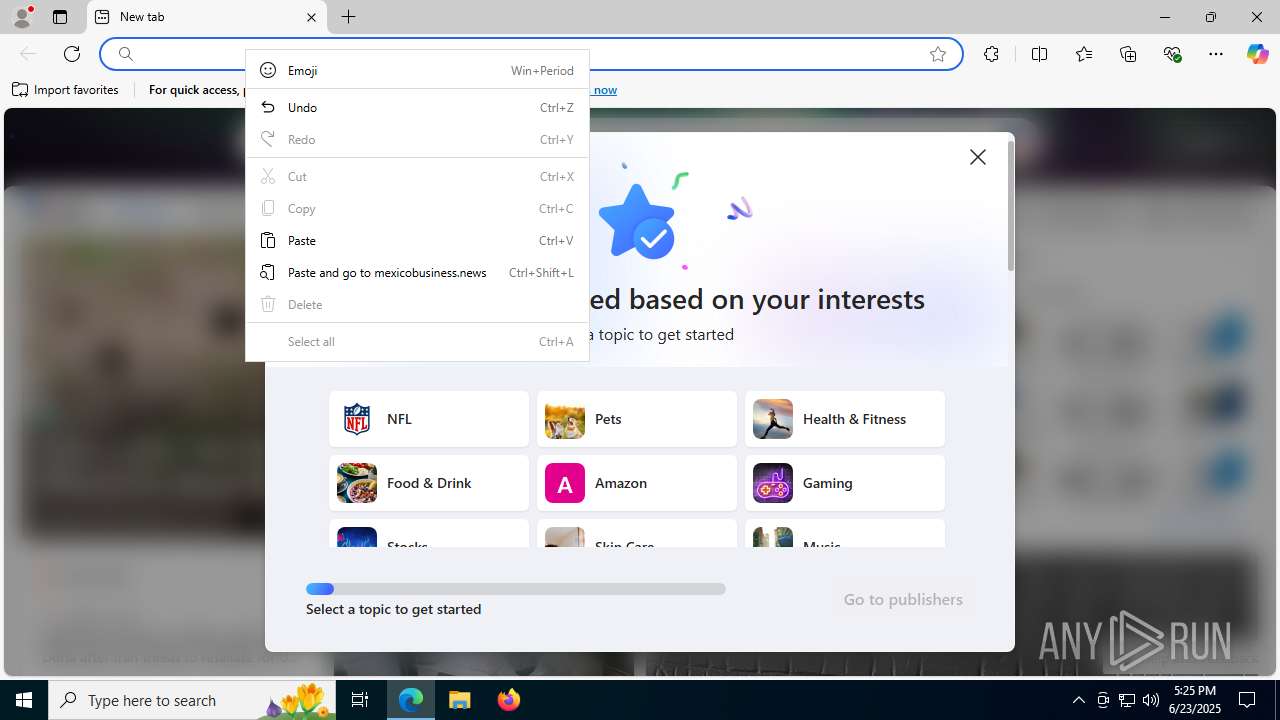Open a new tab with plus icon
This screenshot has height=720, width=1280.
coord(348,17)
